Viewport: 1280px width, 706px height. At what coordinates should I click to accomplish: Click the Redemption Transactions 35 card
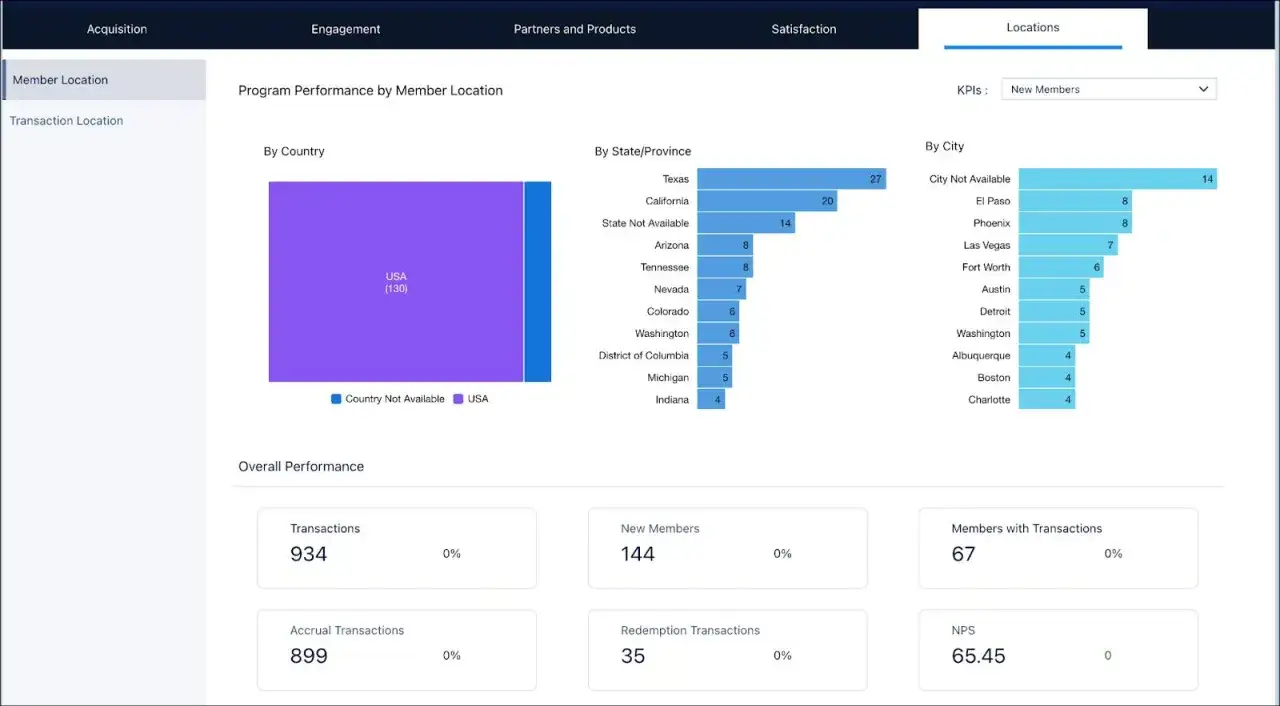[728, 650]
